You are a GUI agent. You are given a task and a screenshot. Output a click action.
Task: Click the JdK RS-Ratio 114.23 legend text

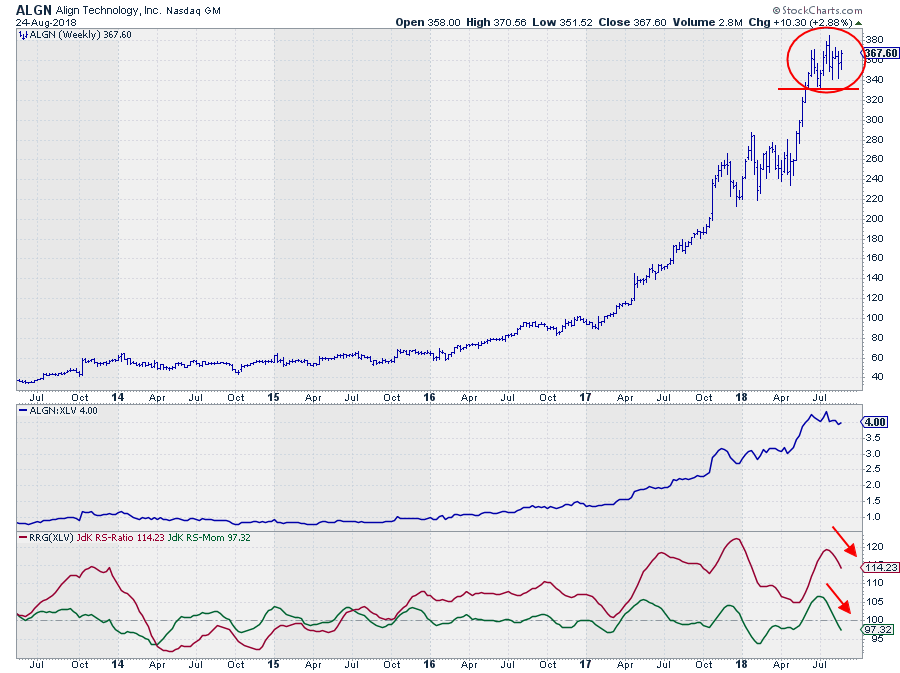tap(121, 538)
